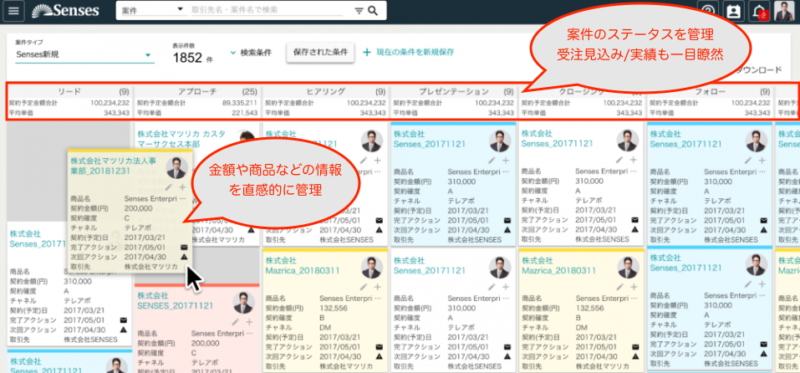Image resolution: width=800 pixels, height=373 pixels.
Task: Click 132,556 amount on クロージング Mazrica card
Action: click(590, 308)
